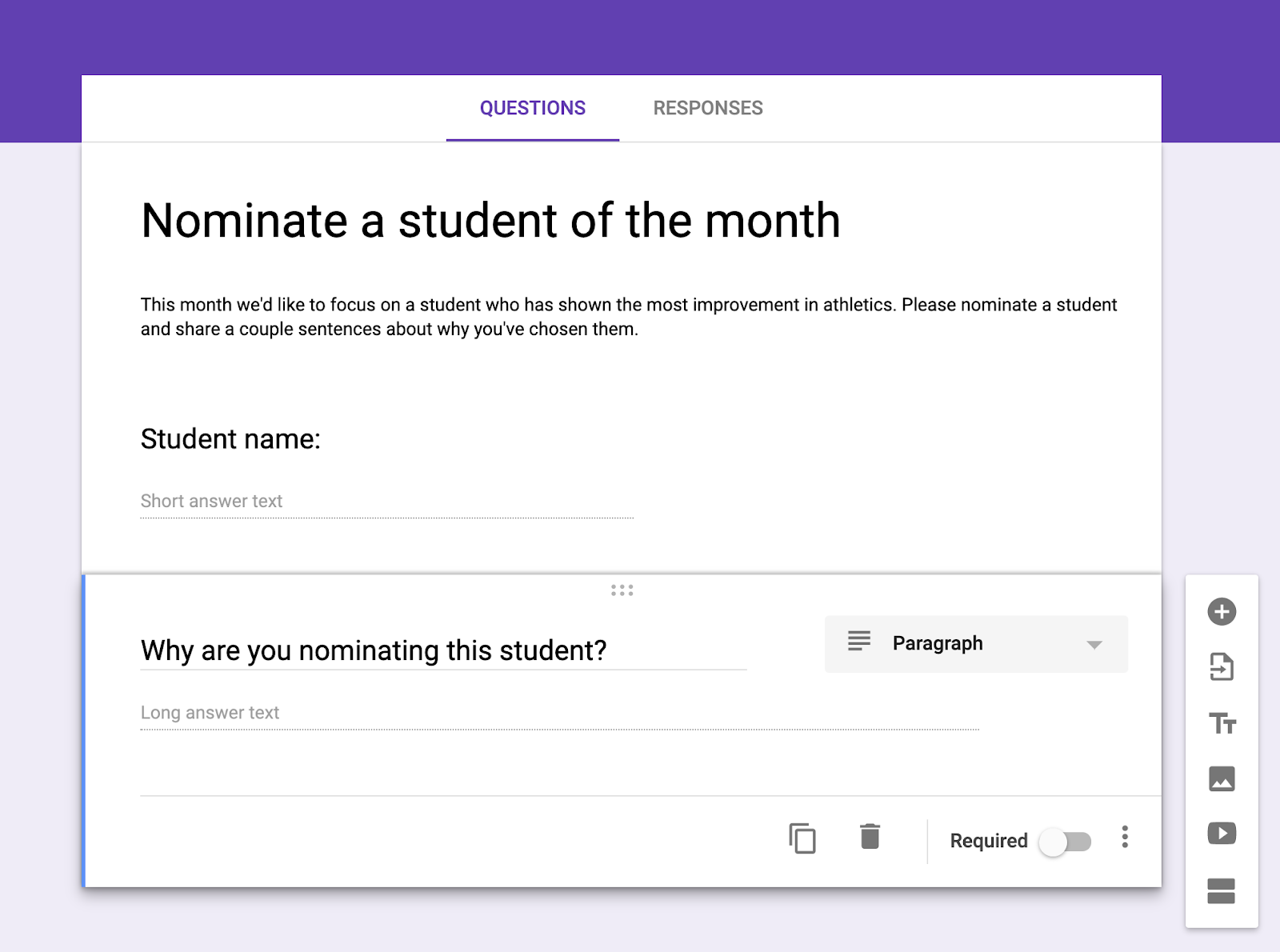Enable the Required toggle

tap(1066, 841)
